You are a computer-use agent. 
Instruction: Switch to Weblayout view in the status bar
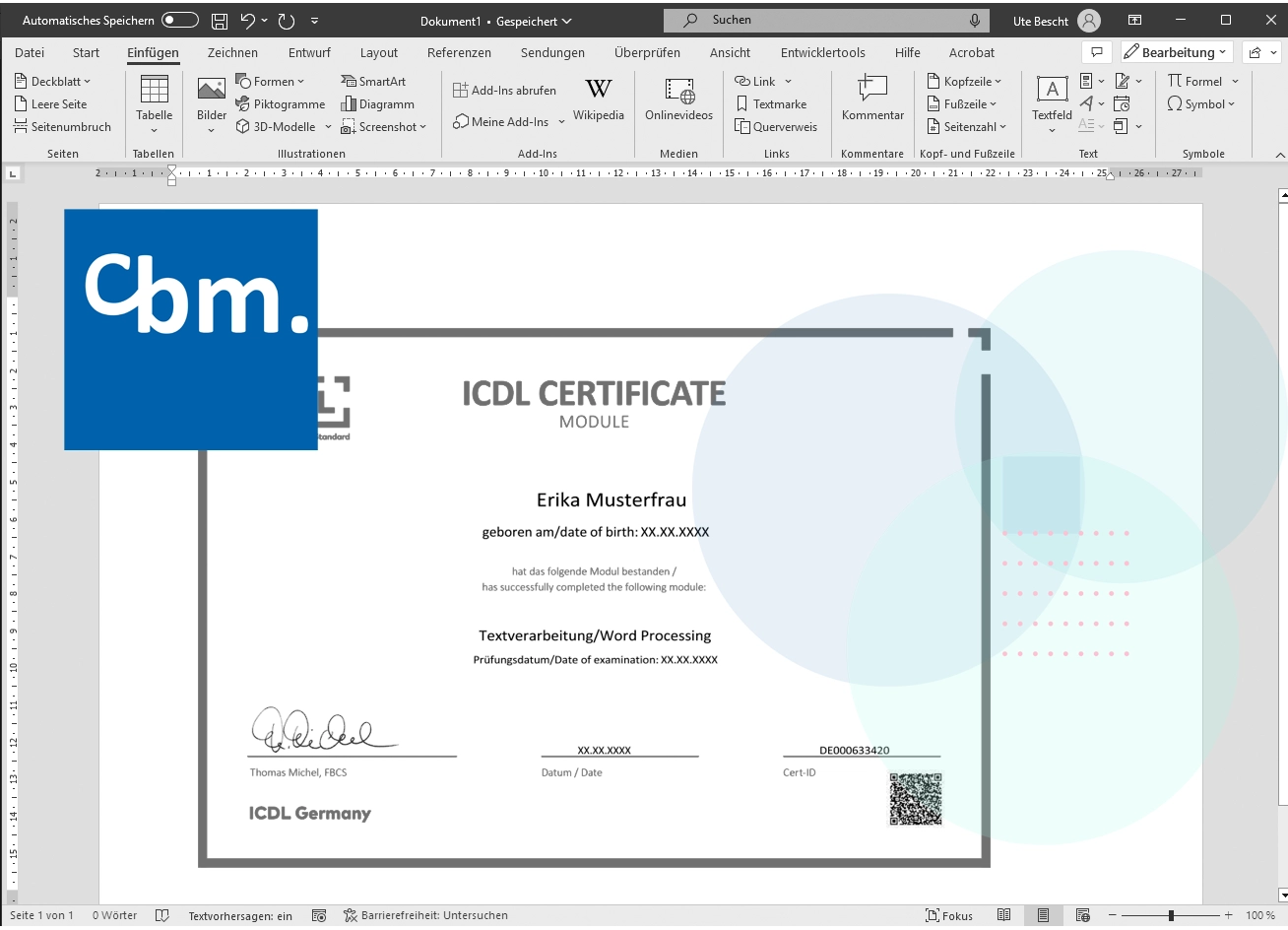[x=1083, y=915]
